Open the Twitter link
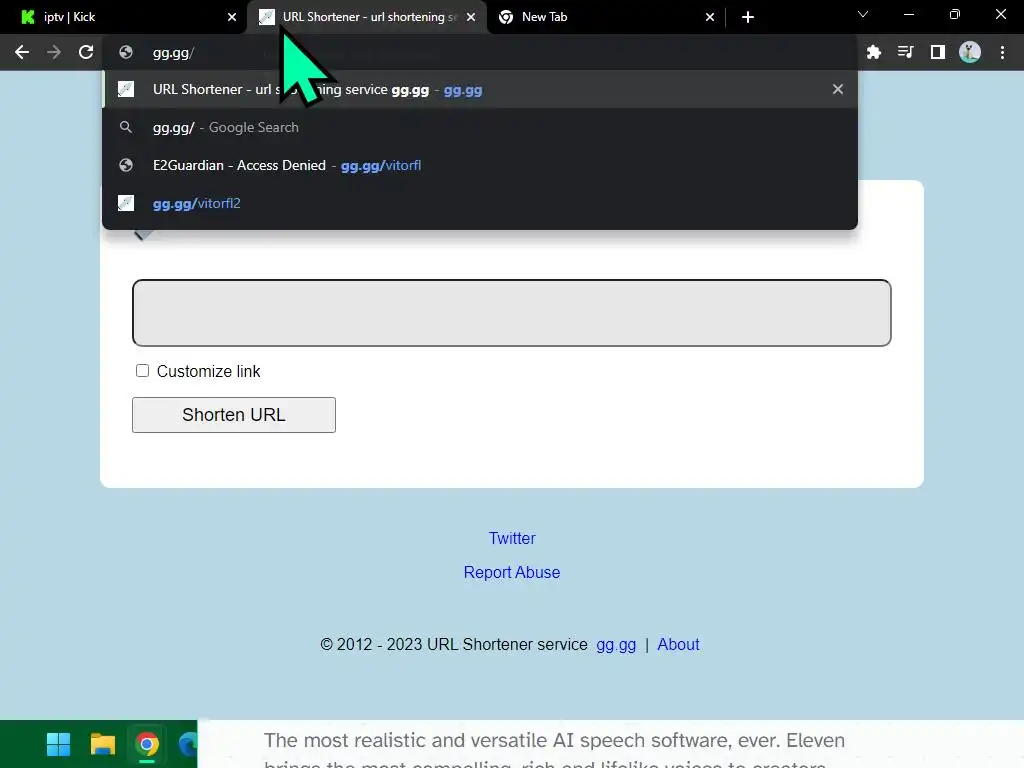This screenshot has height=768, width=1024. pos(512,538)
